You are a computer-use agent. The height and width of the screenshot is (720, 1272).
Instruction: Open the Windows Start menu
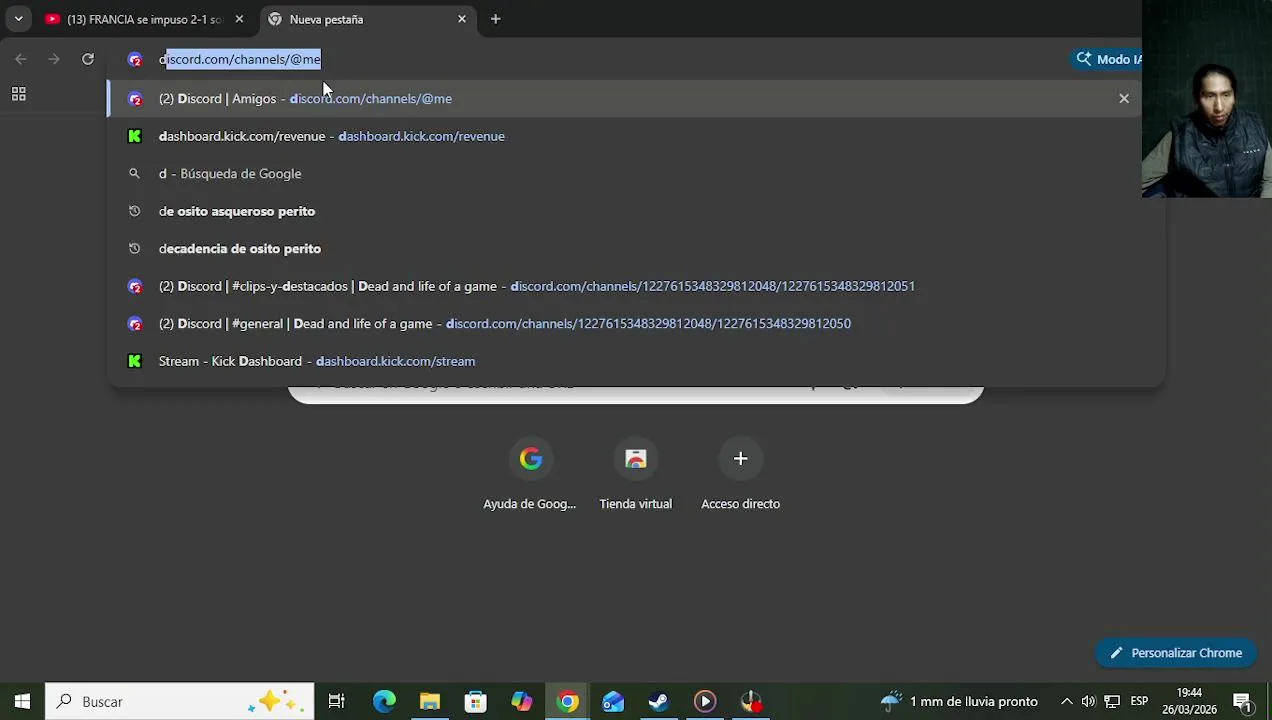(22, 702)
